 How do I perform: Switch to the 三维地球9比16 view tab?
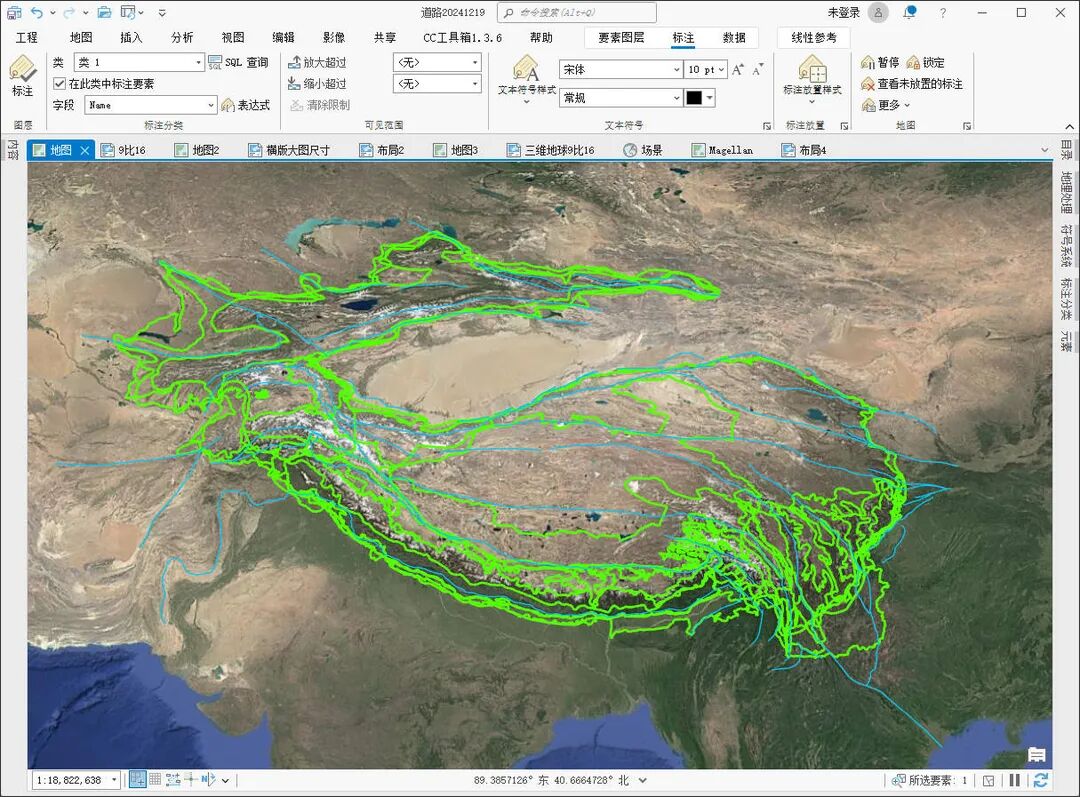(x=550, y=149)
